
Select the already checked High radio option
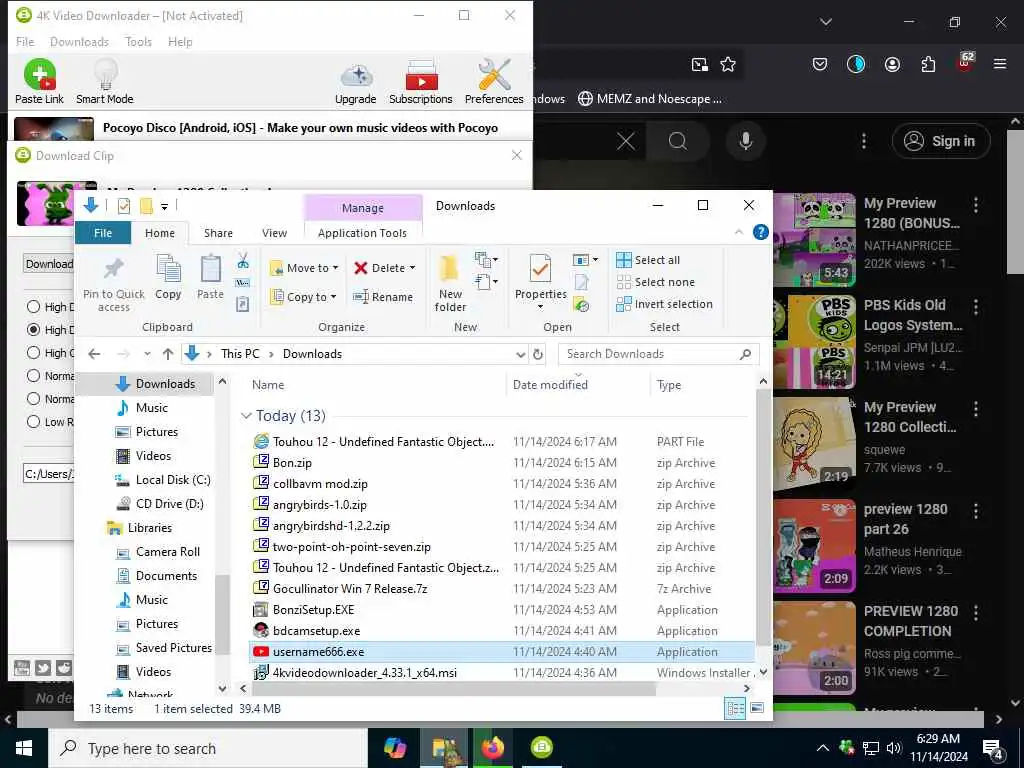33,330
